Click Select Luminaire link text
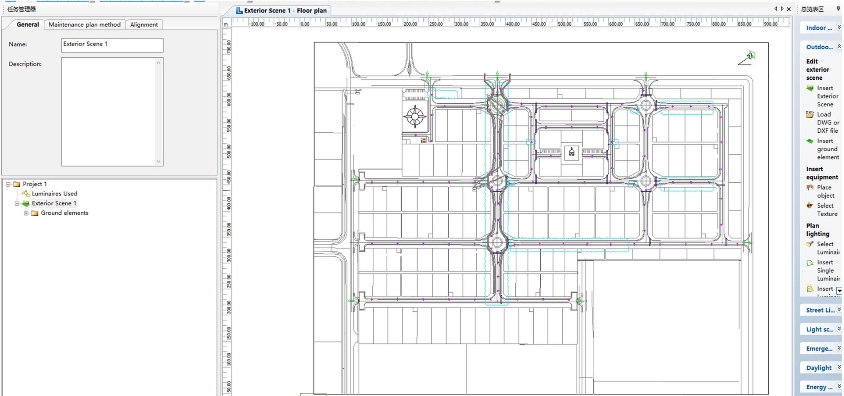844x396 pixels. tap(828, 248)
